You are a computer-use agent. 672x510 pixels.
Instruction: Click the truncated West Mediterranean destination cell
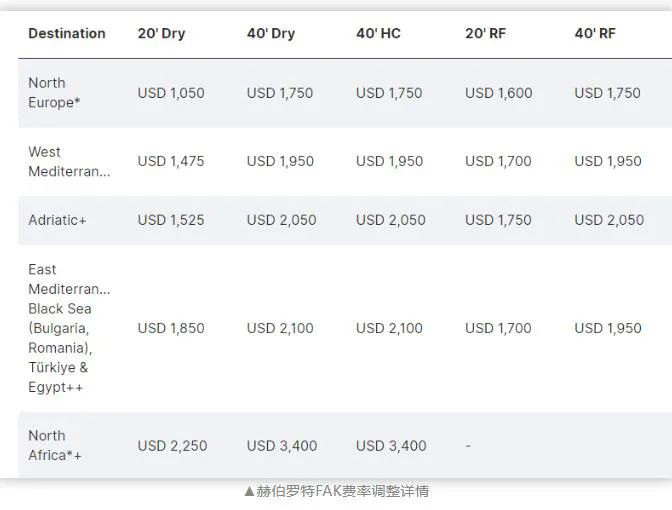pyautogui.click(x=69, y=162)
